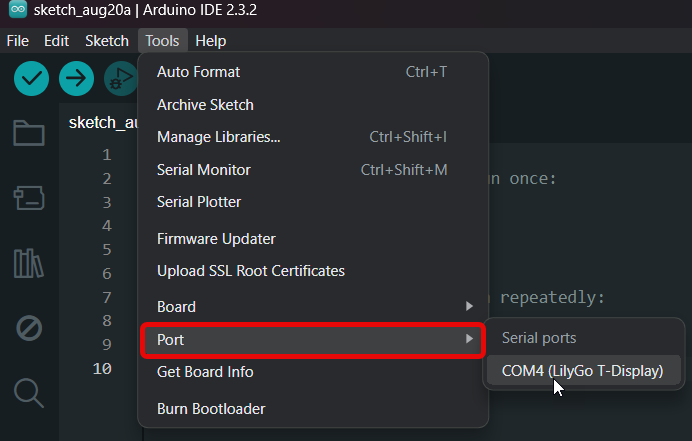The image size is (692, 441).
Task: Open the Edit menu
Action: click(x=56, y=41)
